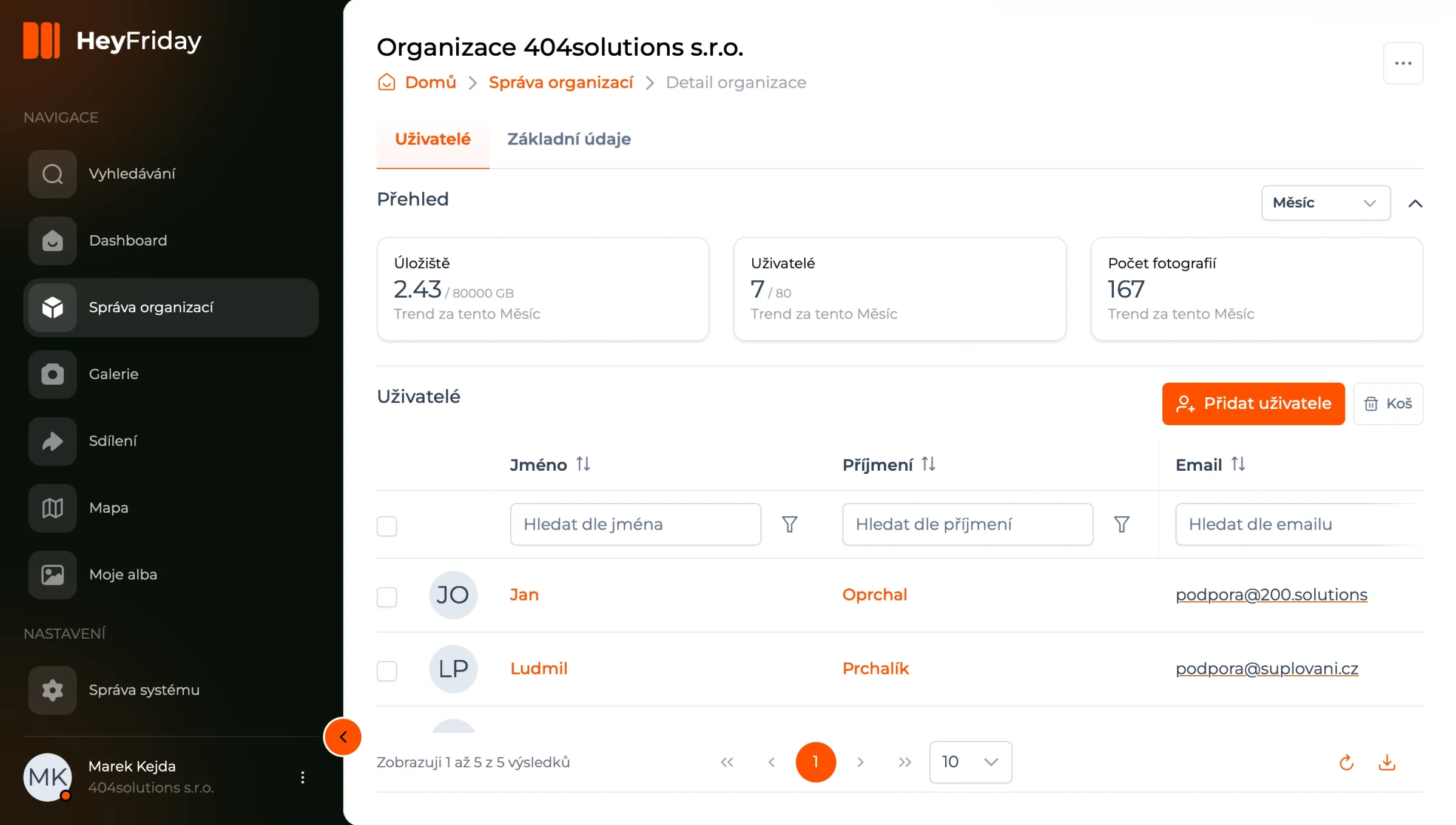Open the Úložiště storage card
Image resolution: width=1456 pixels, height=825 pixels.
542,289
